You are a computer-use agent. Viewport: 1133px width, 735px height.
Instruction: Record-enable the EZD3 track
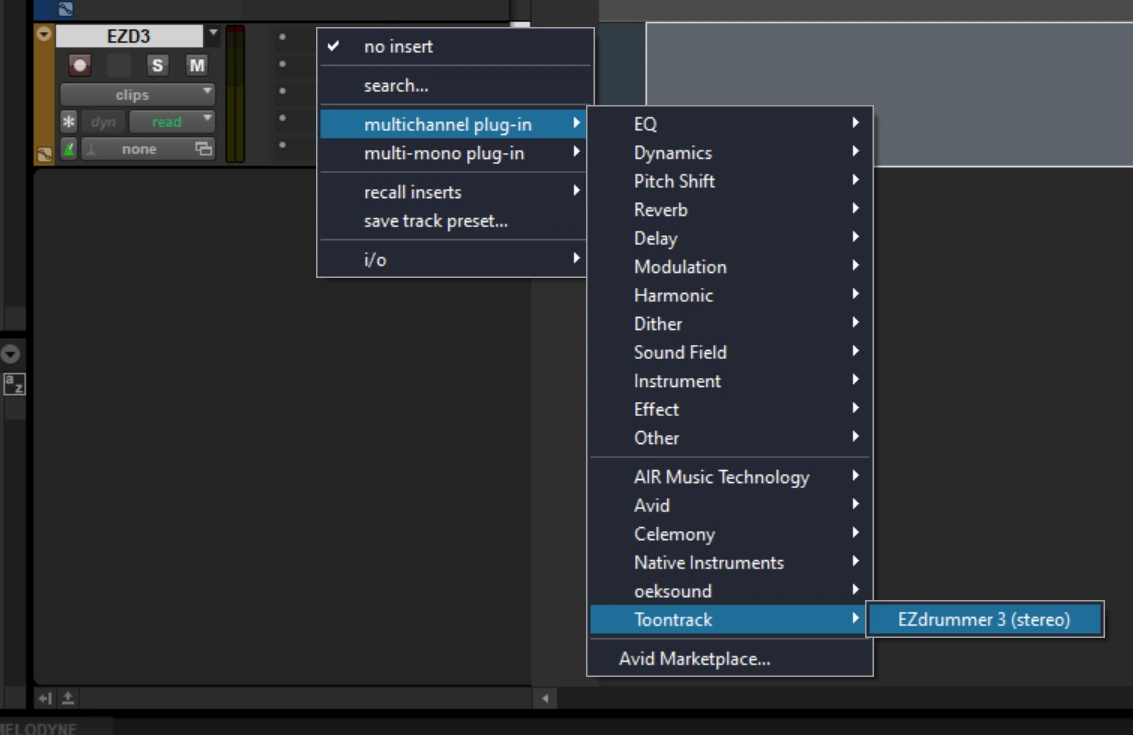click(80, 66)
